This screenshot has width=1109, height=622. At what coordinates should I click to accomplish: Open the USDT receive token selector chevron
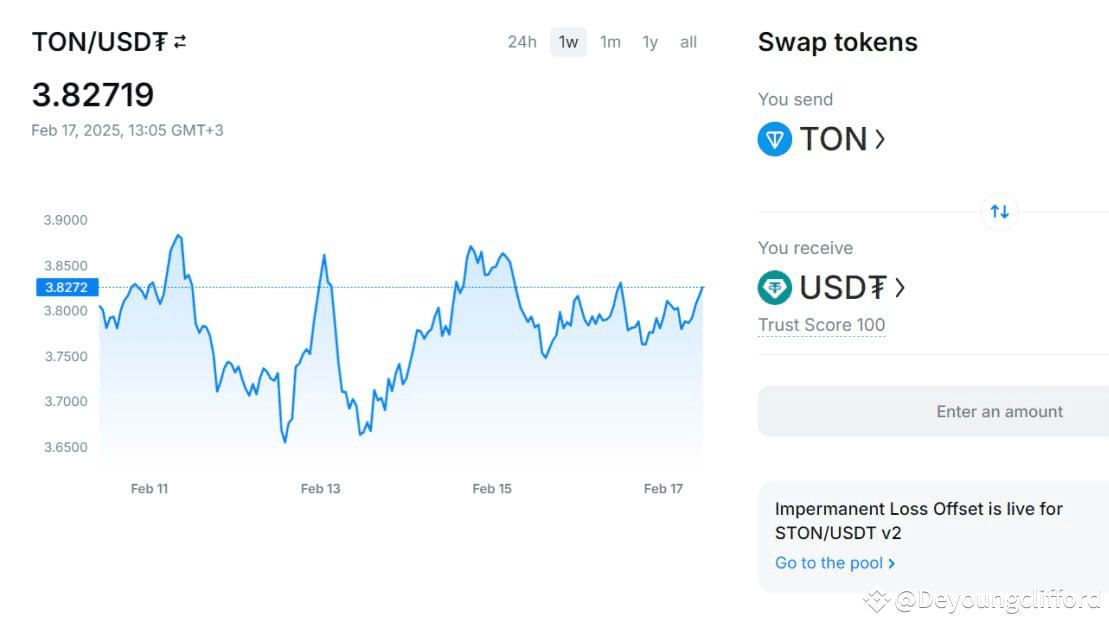pyautogui.click(x=900, y=288)
